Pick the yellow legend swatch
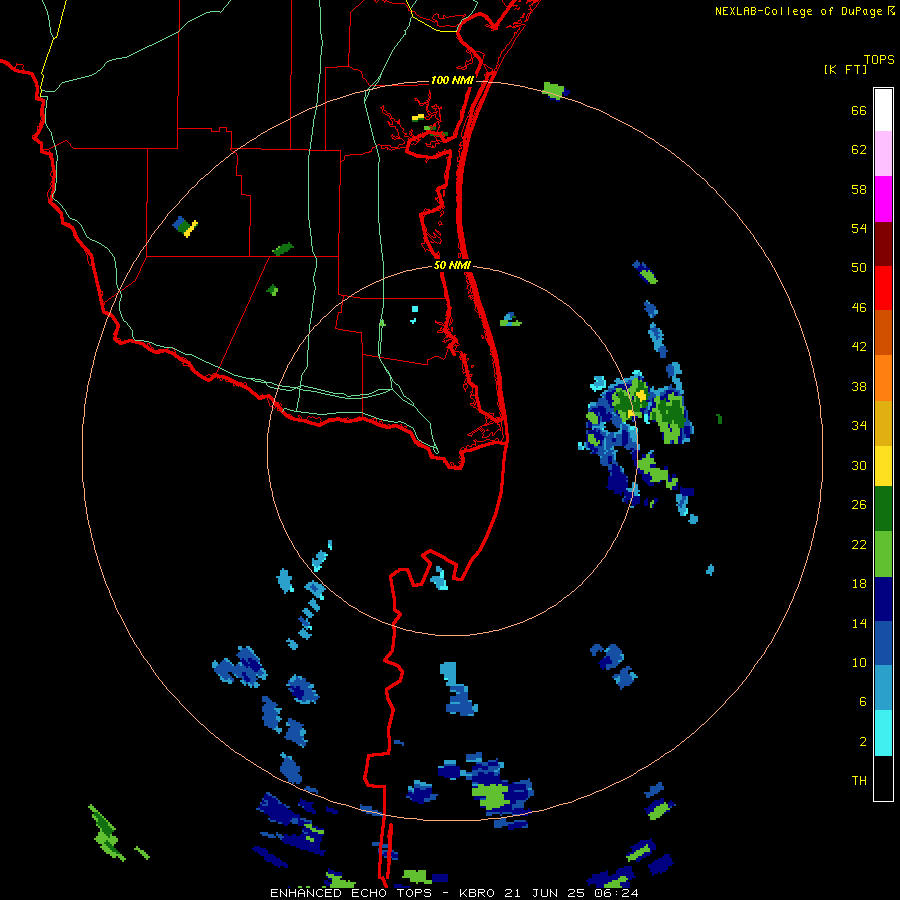The width and height of the screenshot is (900, 900). click(883, 466)
